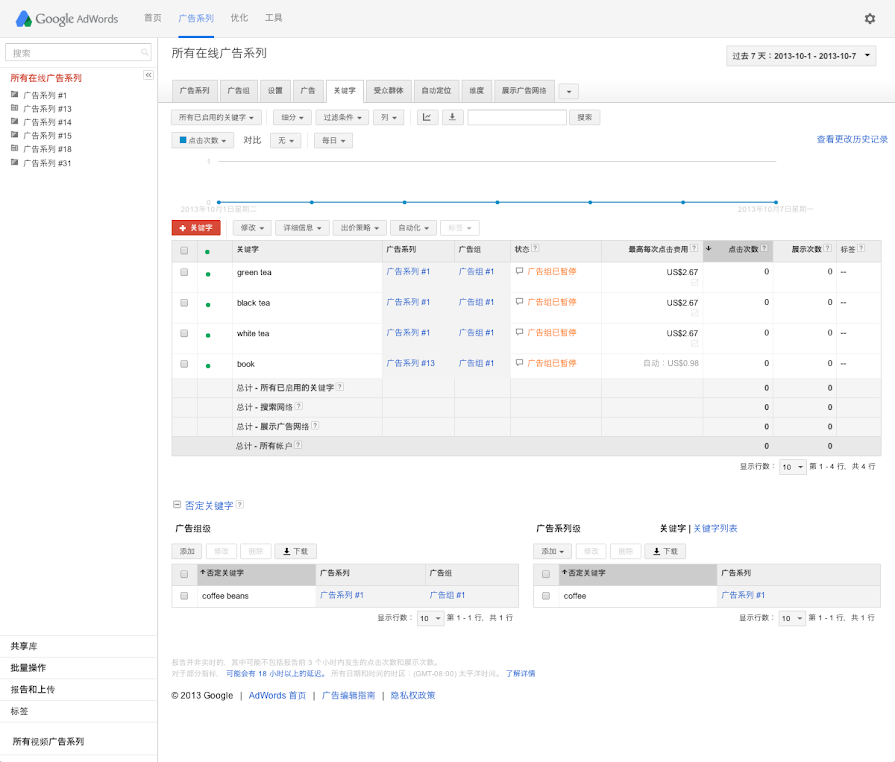The width and height of the screenshot is (895, 762).
Task: Check the box for green tea keyword
Action: (184, 271)
